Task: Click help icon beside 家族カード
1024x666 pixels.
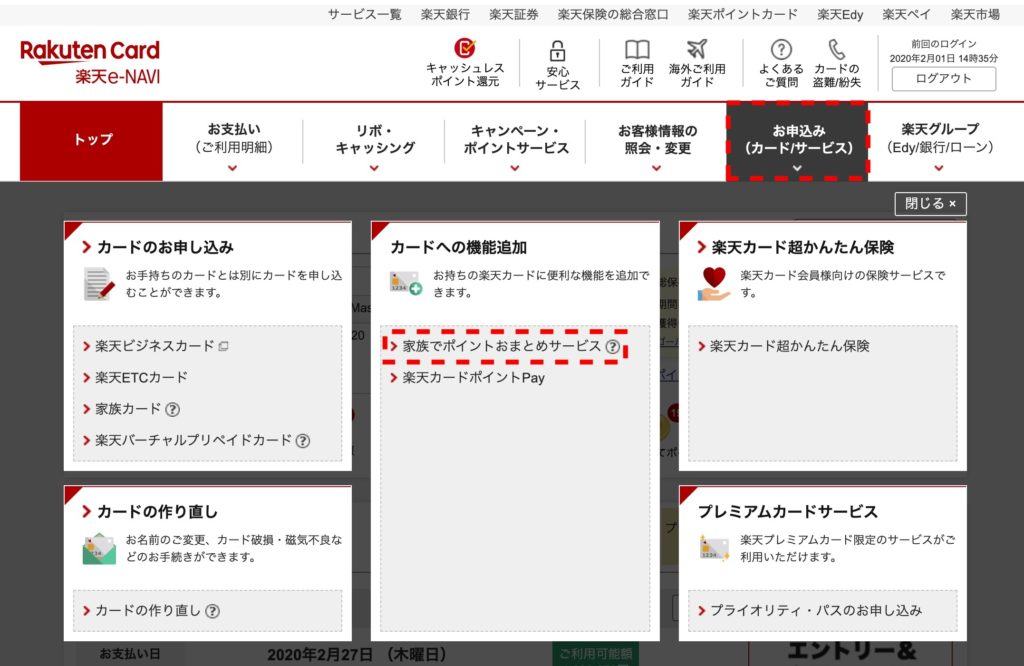Action: [x=173, y=409]
